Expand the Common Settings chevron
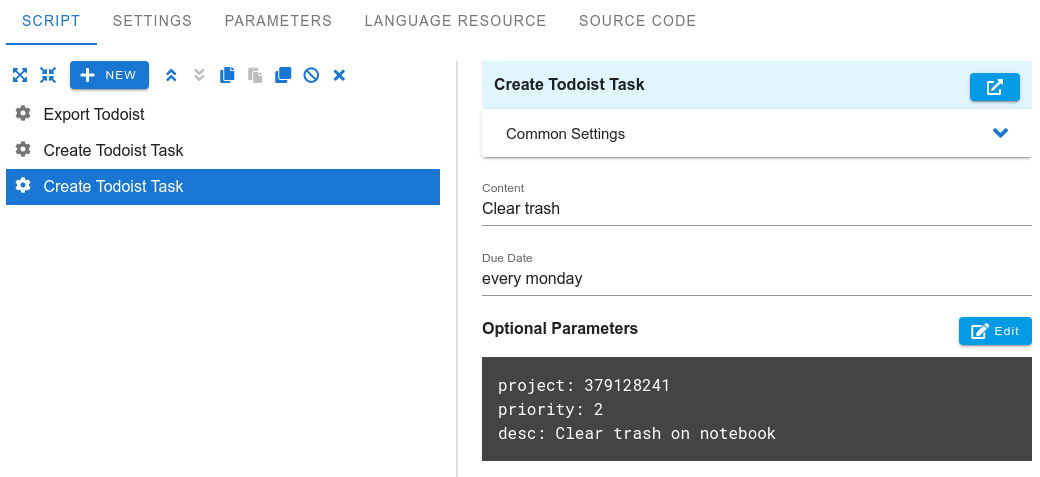The height and width of the screenshot is (477, 1040). tap(1000, 133)
